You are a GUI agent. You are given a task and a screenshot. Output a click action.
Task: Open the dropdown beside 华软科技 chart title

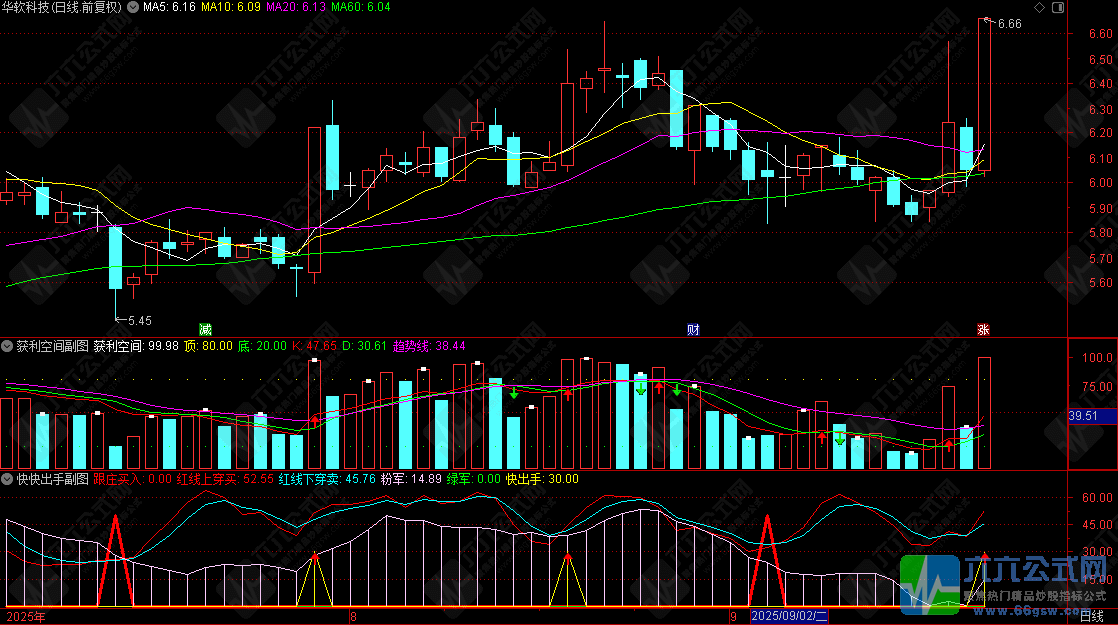point(133,7)
